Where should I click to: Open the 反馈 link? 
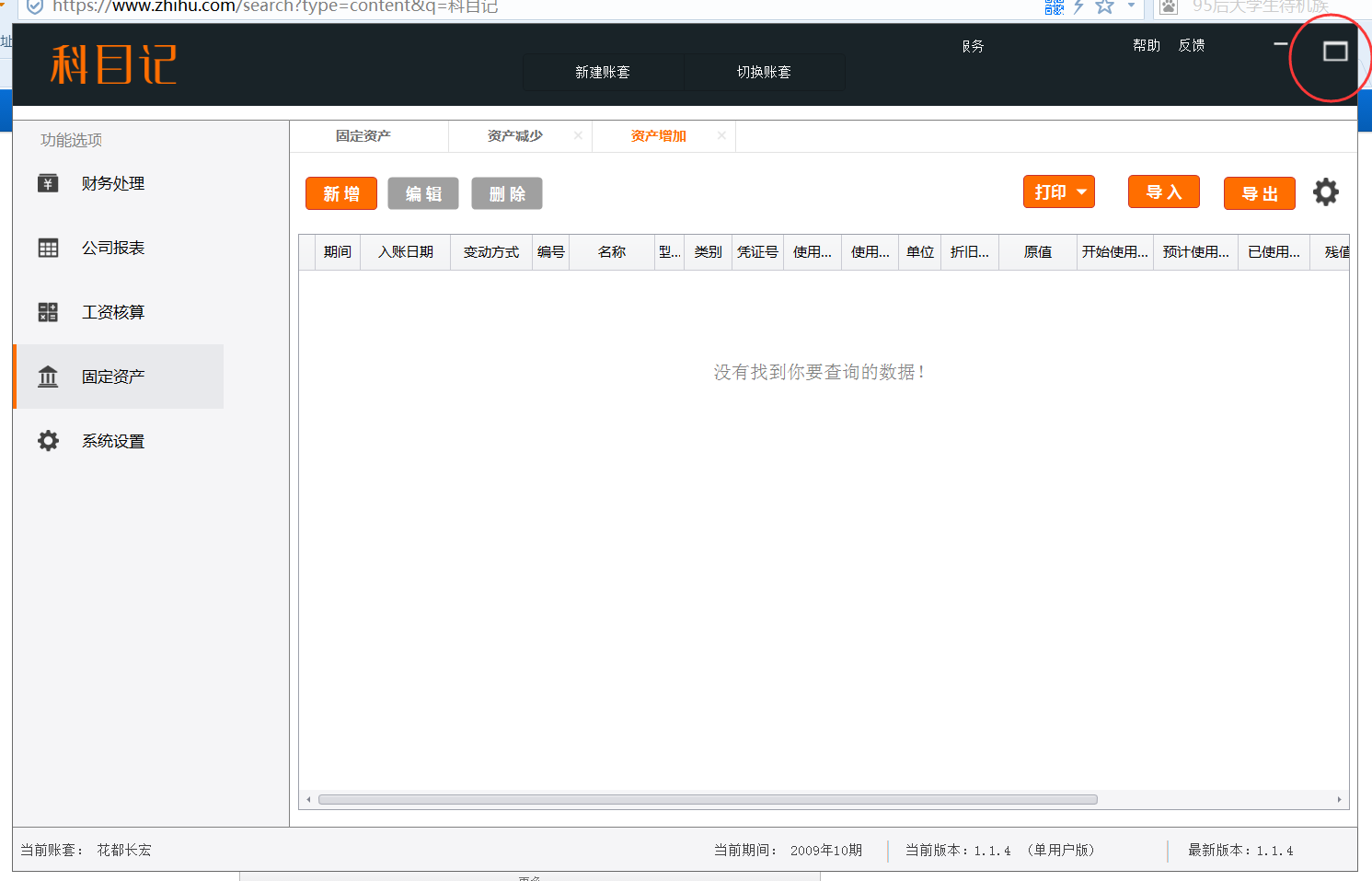(x=1192, y=45)
